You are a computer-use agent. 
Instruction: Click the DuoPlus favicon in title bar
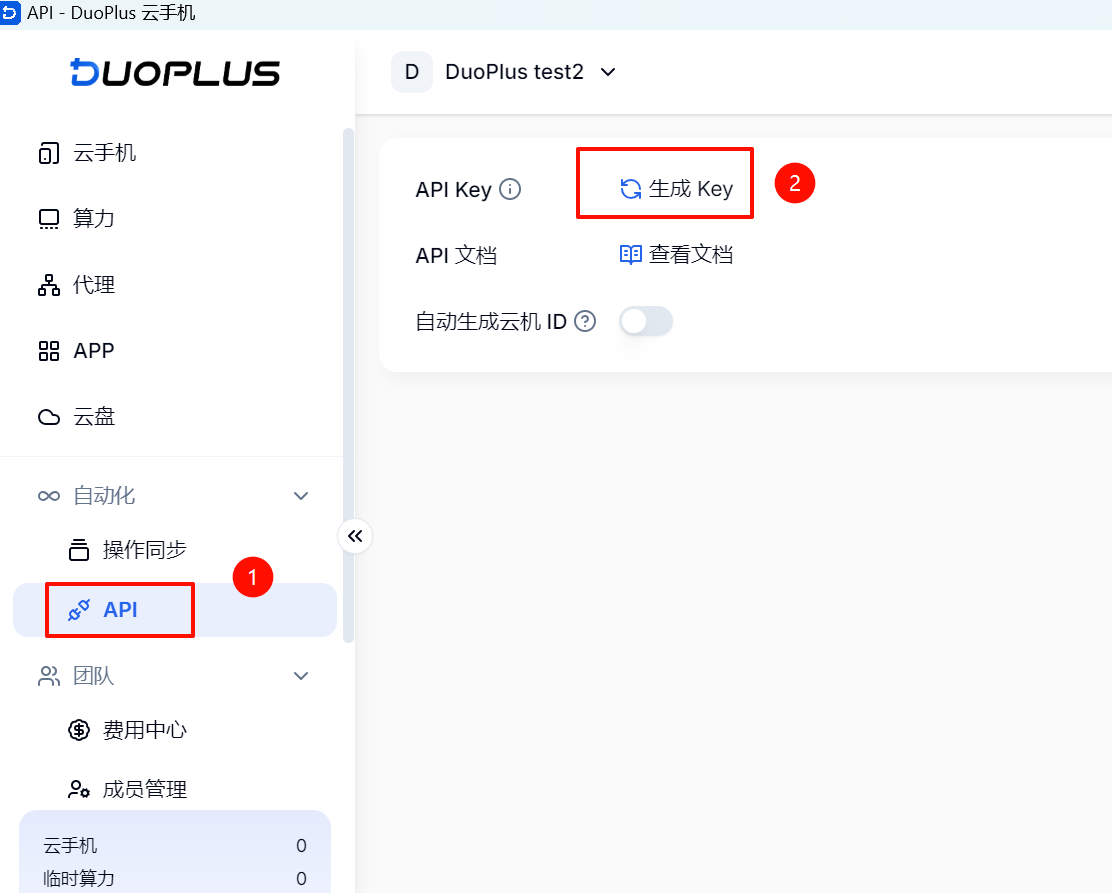coord(10,13)
